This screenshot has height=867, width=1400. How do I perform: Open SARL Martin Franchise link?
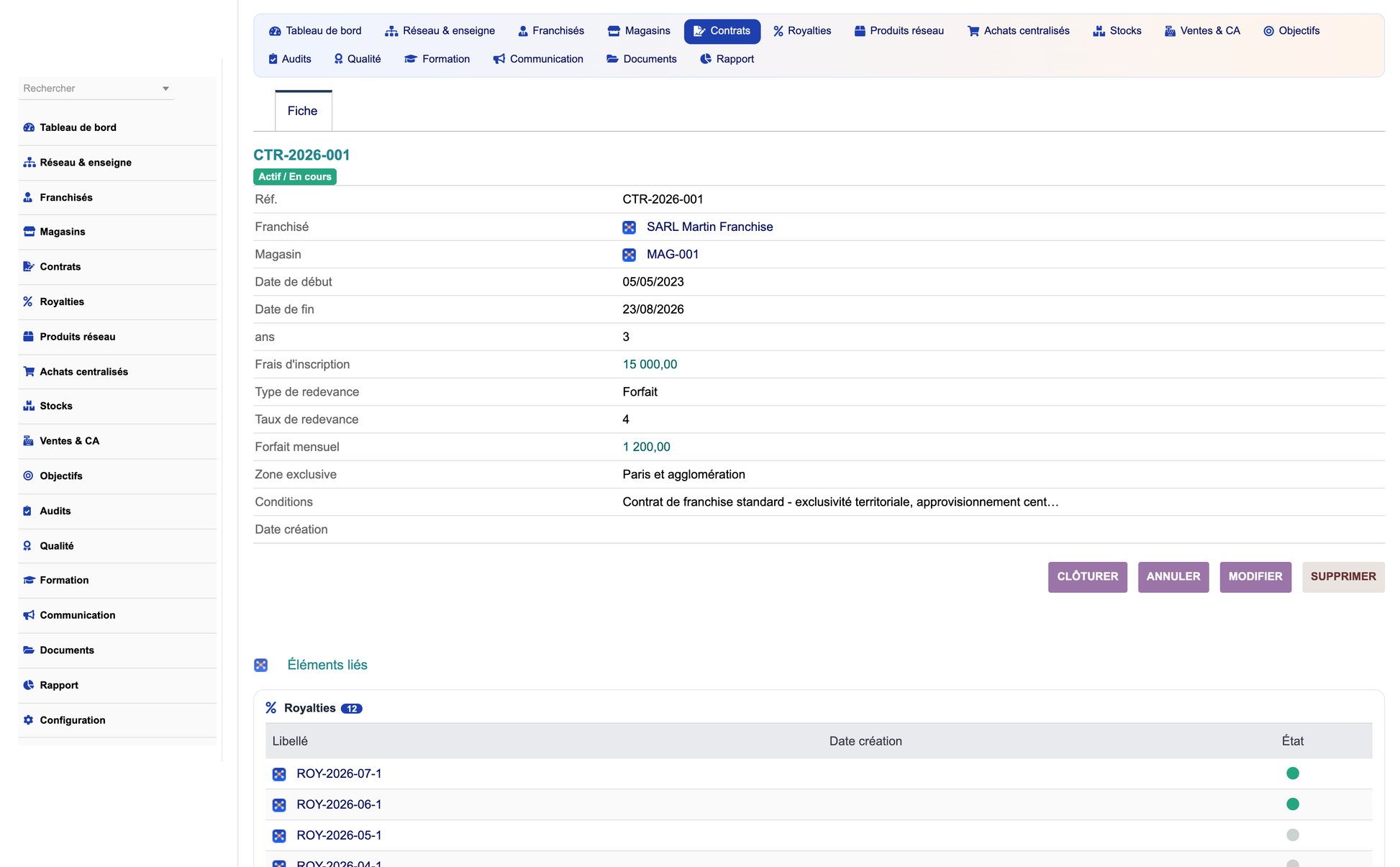pos(709,227)
